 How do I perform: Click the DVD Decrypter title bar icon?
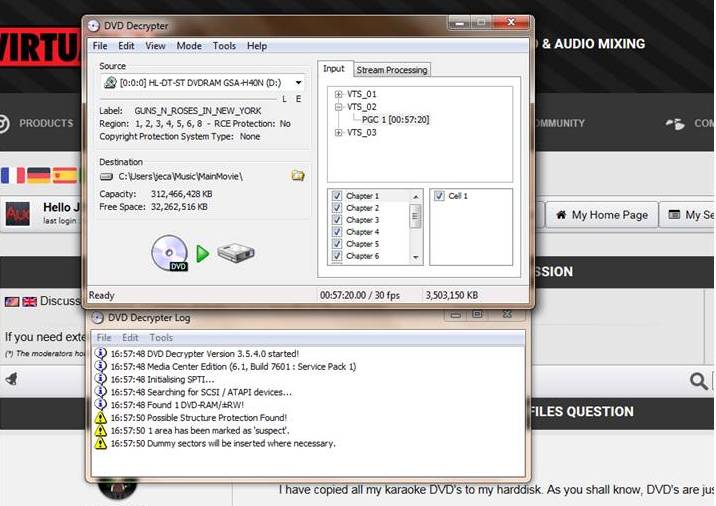click(x=94, y=26)
